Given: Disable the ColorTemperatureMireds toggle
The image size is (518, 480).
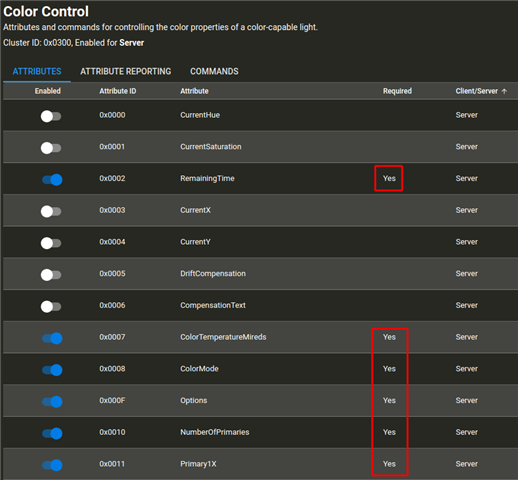Looking at the screenshot, I should [x=52, y=338].
